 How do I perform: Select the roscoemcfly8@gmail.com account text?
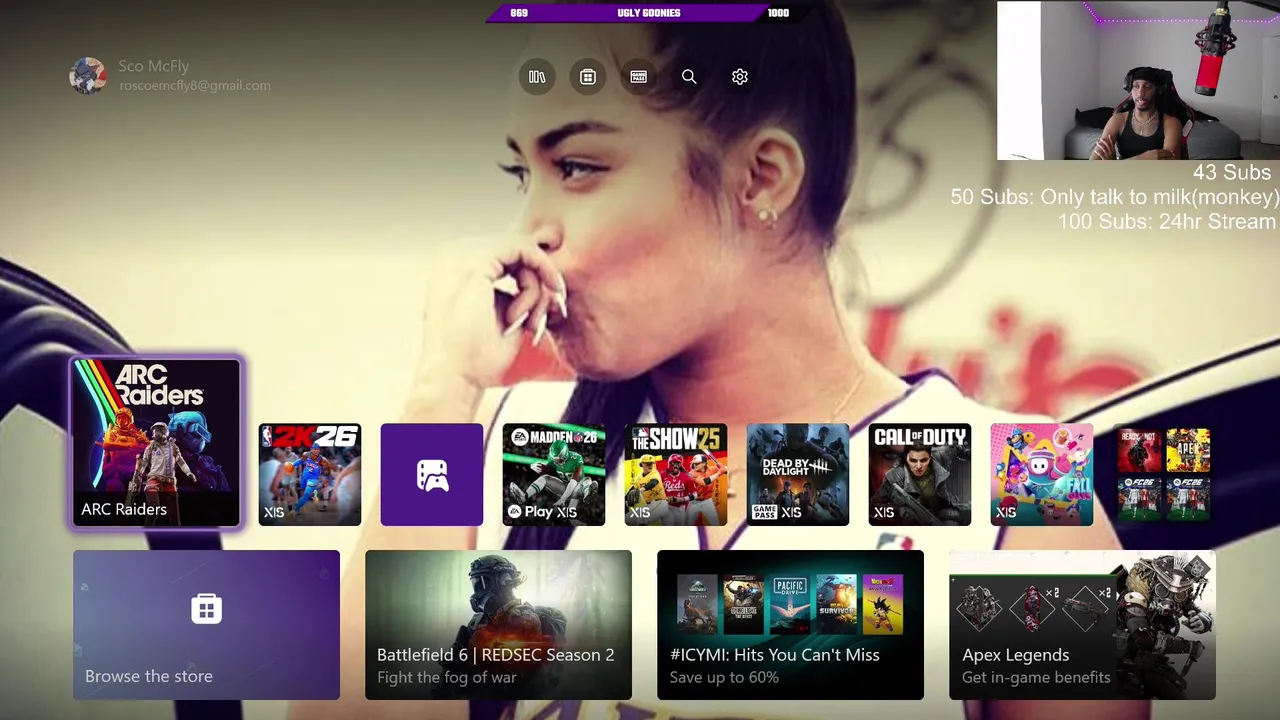(x=195, y=86)
